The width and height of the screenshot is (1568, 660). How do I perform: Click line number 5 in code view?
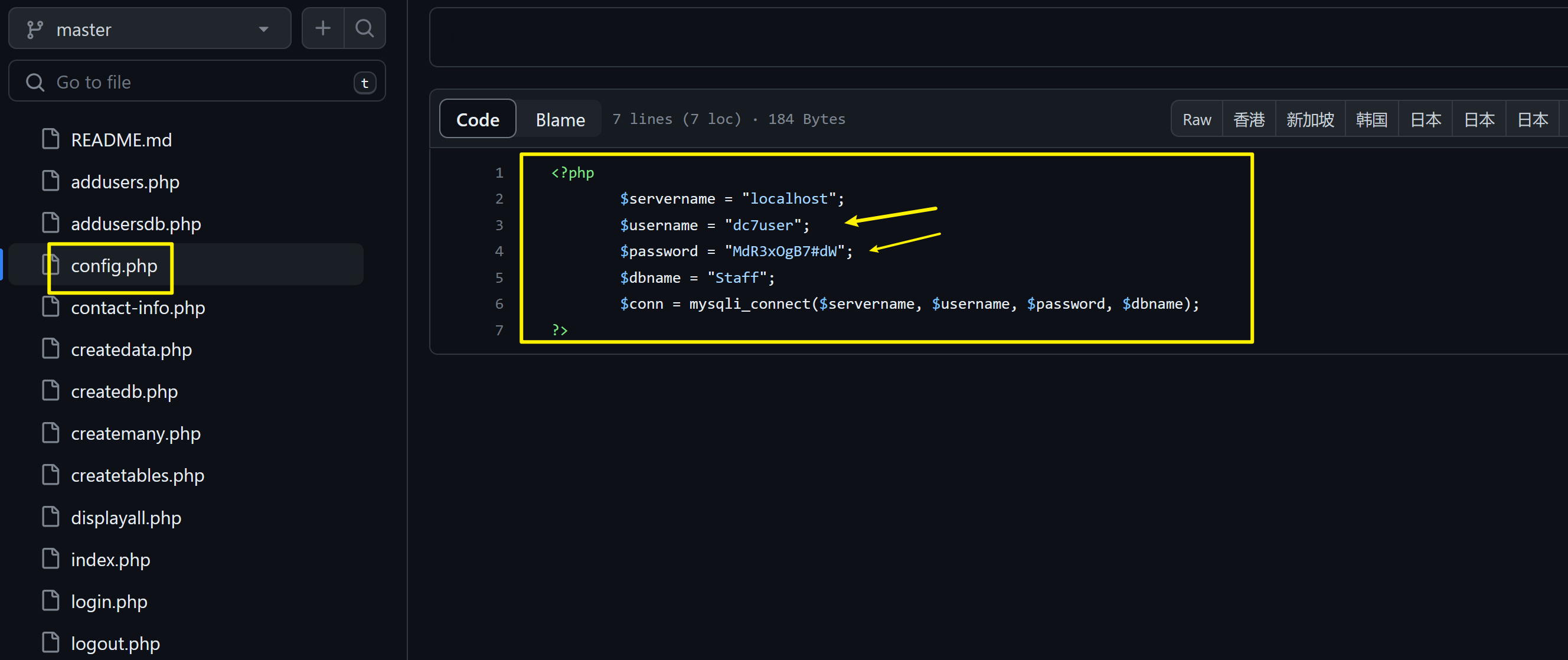(x=499, y=278)
